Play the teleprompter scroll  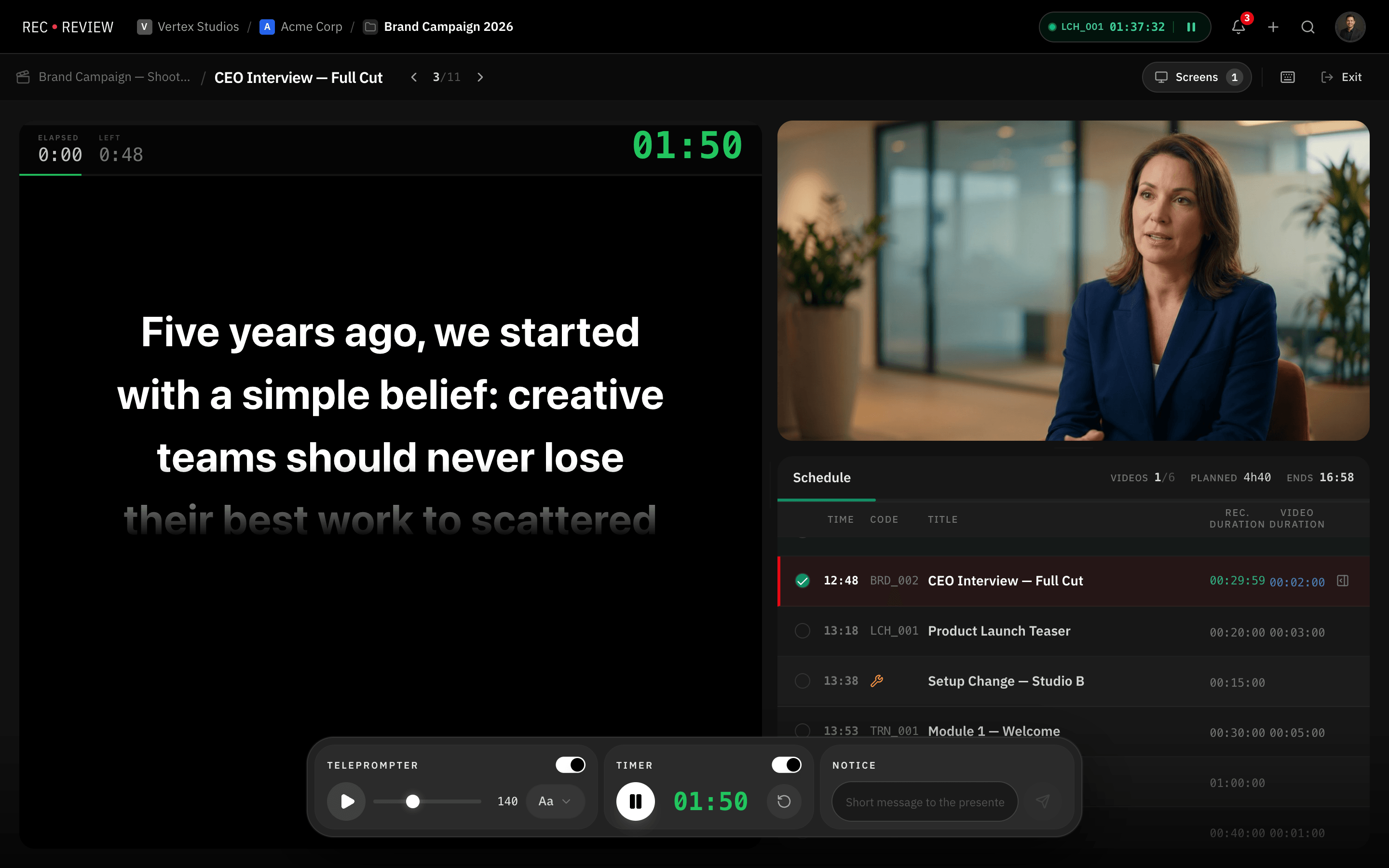[346, 801]
